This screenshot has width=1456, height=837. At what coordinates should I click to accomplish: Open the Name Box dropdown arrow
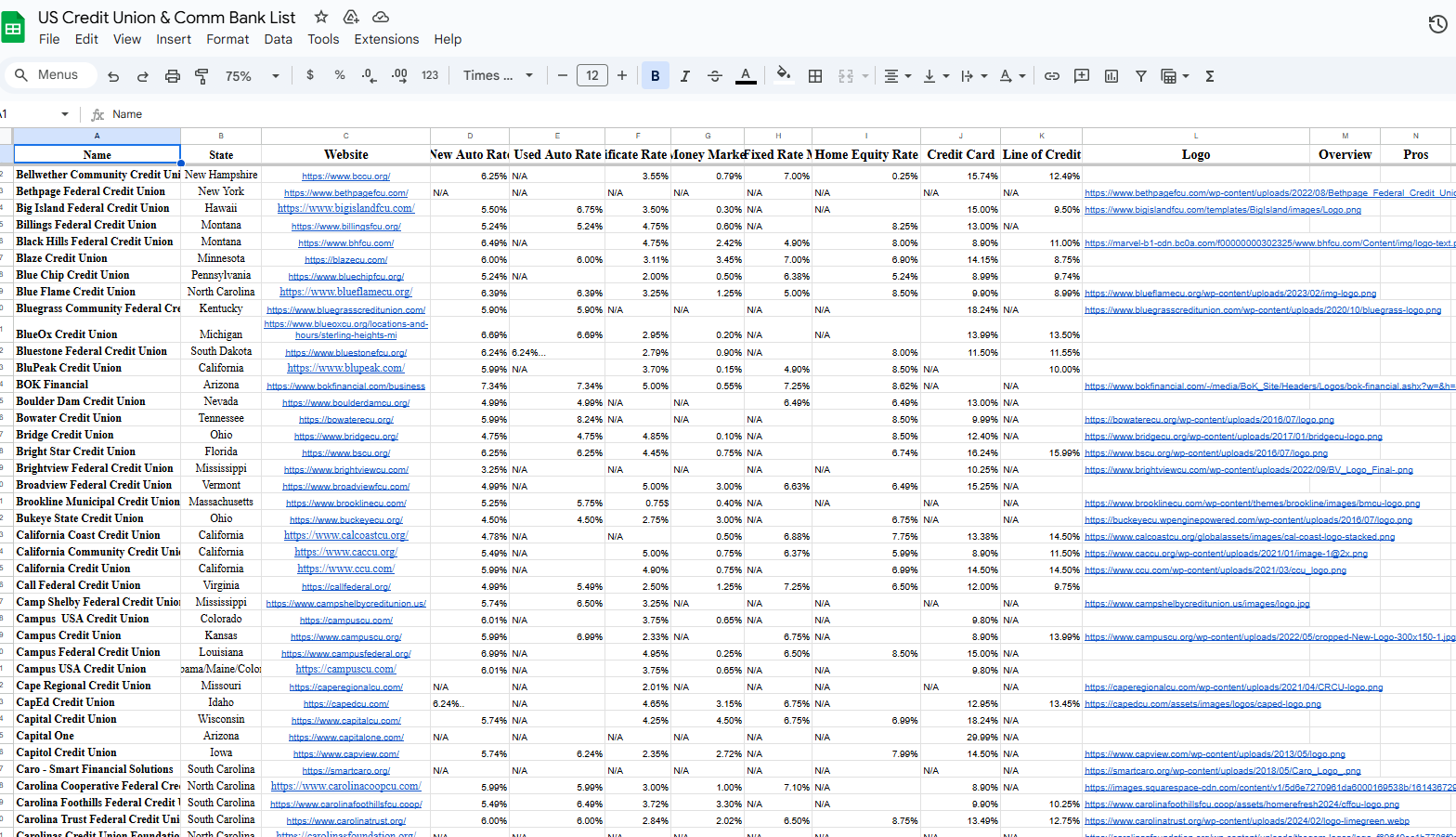[x=65, y=114]
